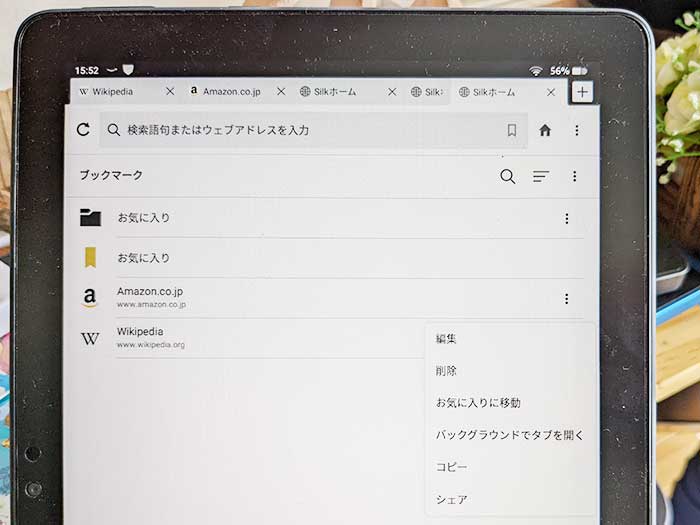Open ブックマーク header overflow menu
The width and height of the screenshot is (700, 525).
575,176
